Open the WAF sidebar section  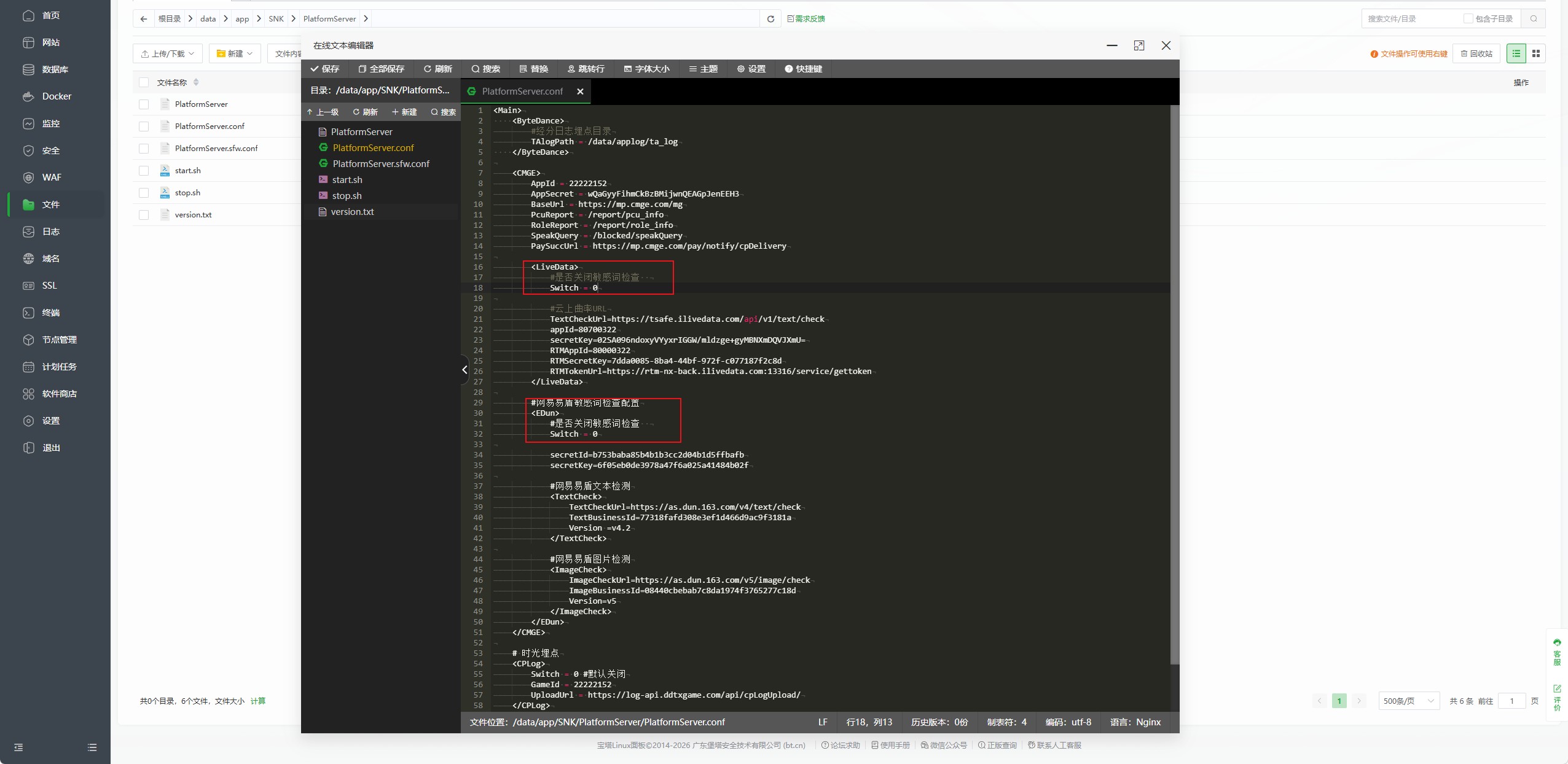tap(52, 177)
